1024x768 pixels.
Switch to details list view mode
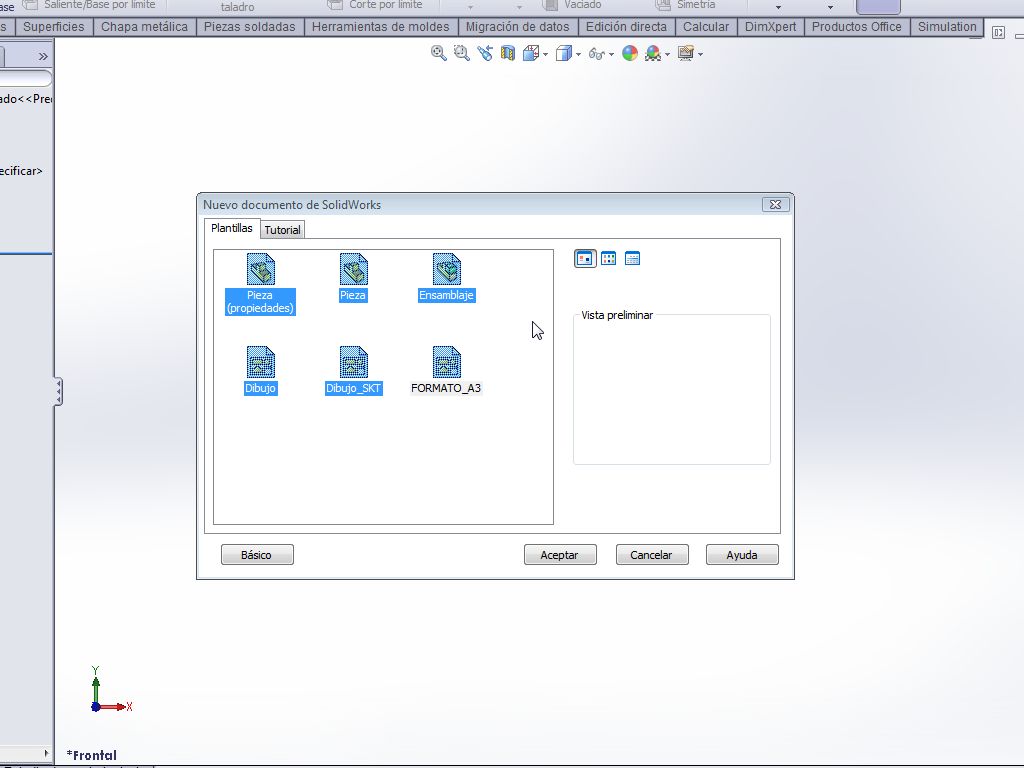coord(632,259)
